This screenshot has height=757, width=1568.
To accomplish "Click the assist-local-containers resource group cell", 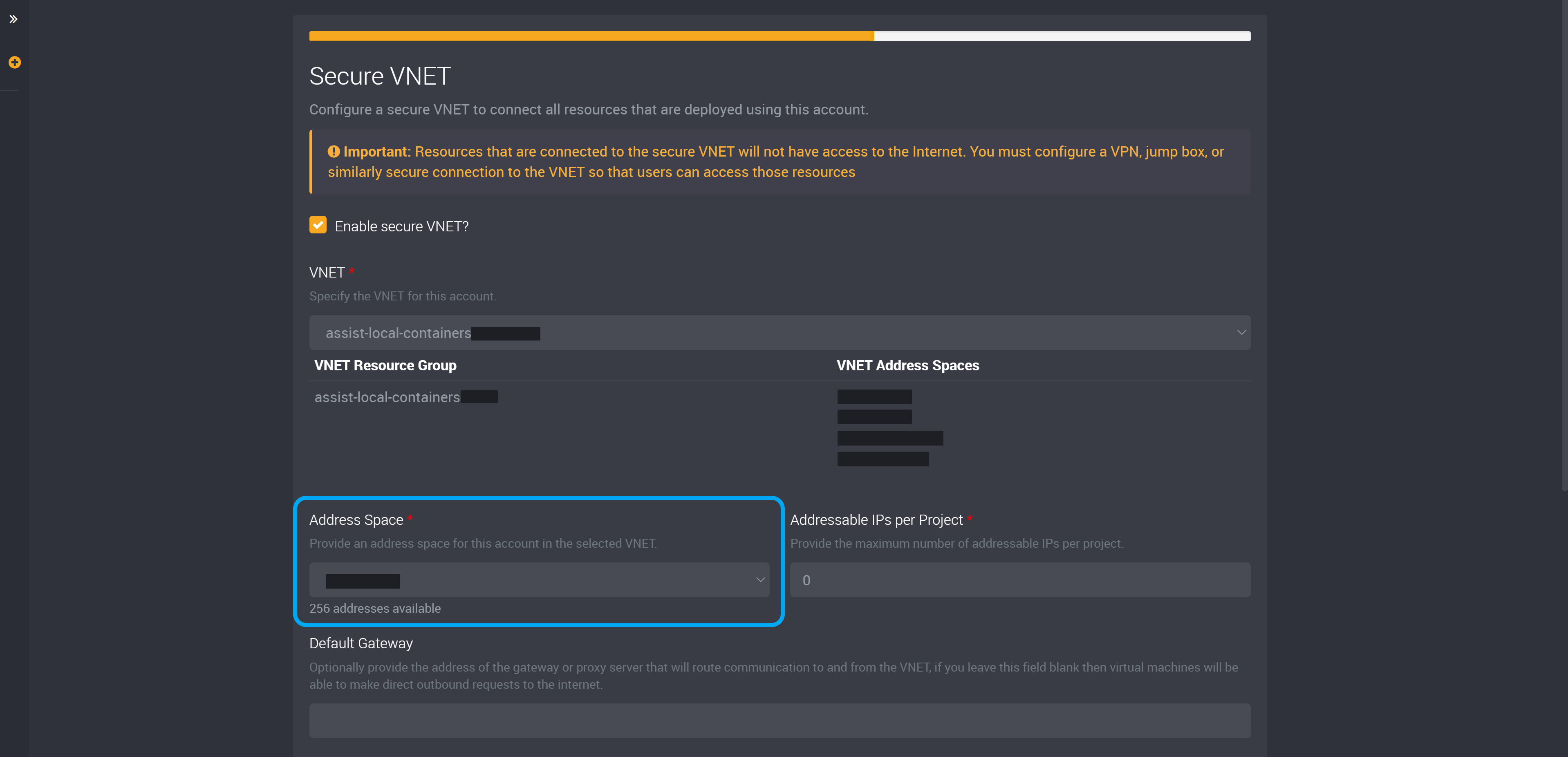I will 405,397.
